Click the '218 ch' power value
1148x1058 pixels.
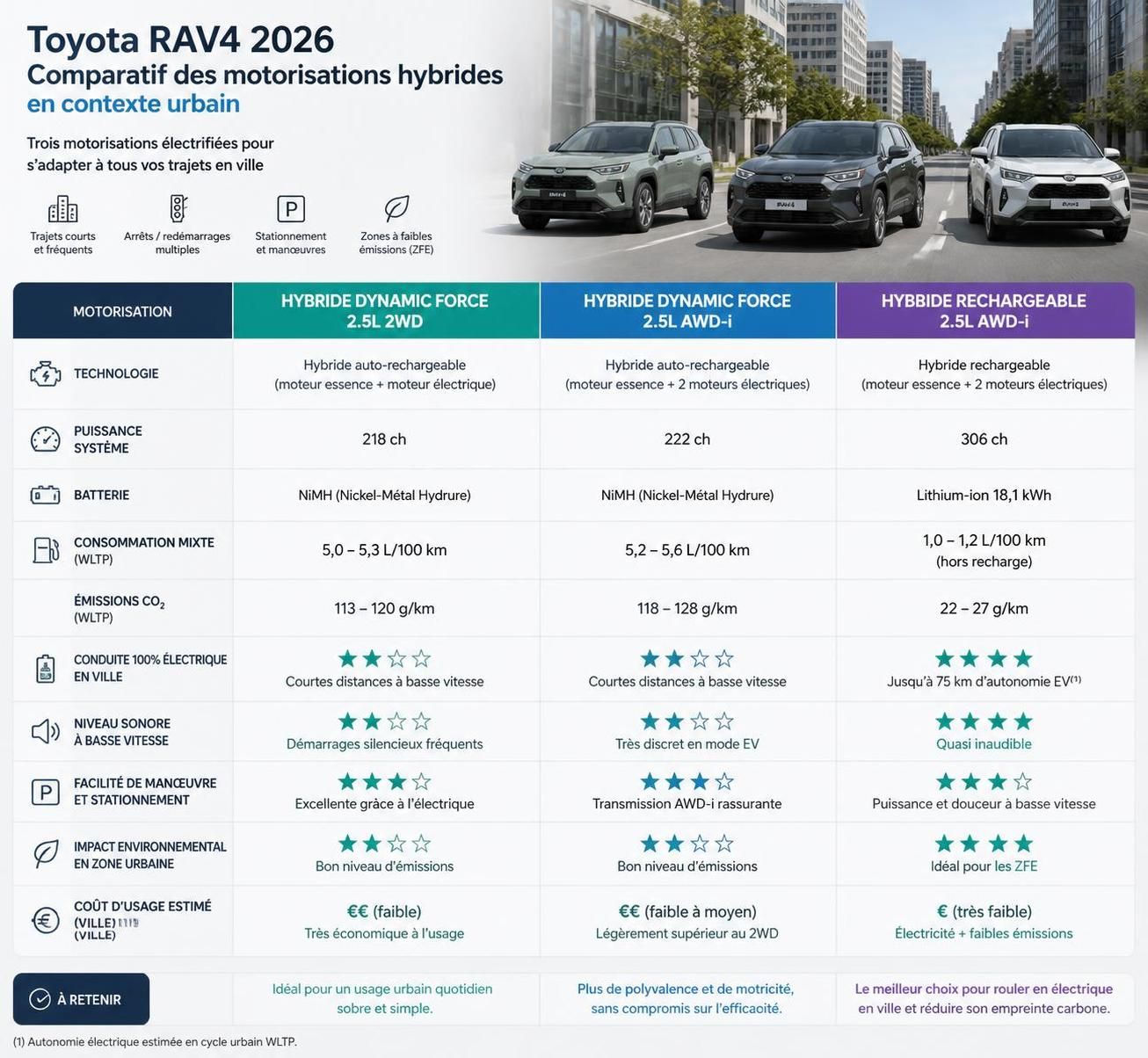coord(384,439)
